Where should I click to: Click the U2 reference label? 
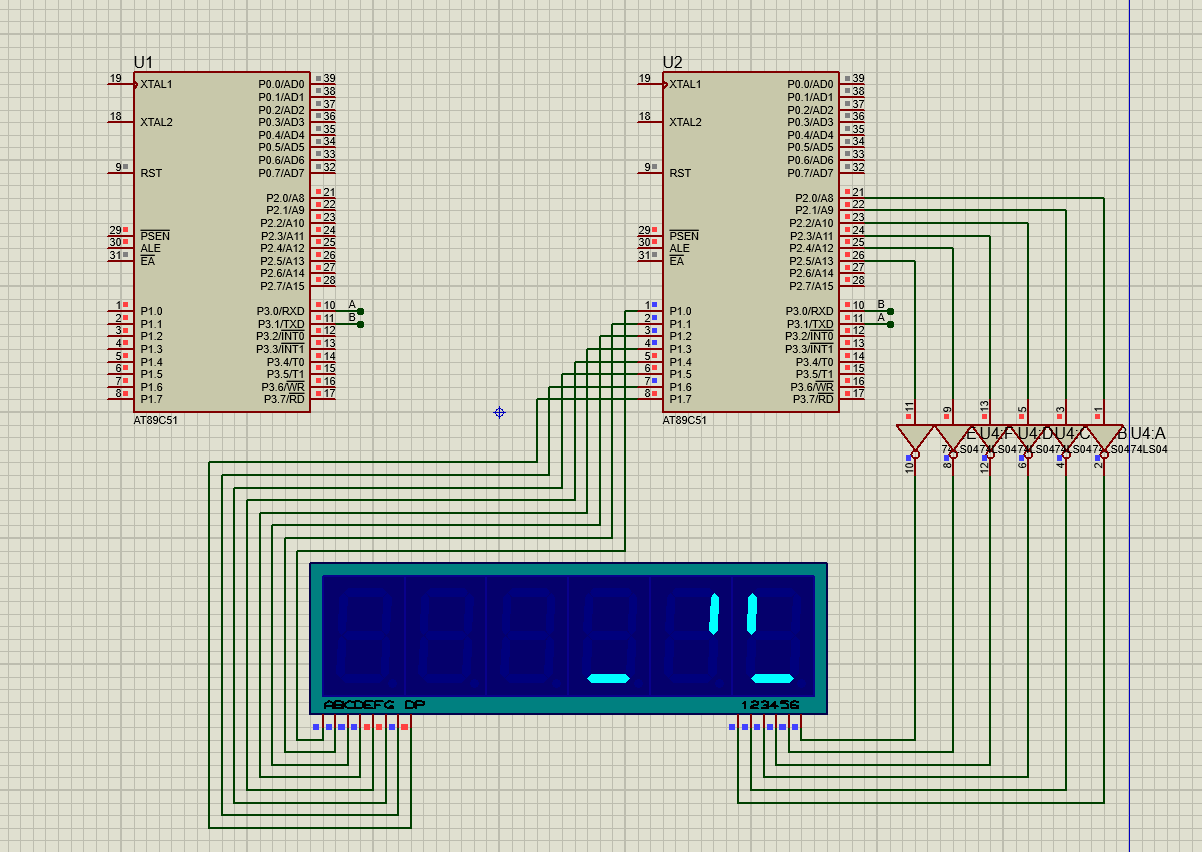coord(672,62)
